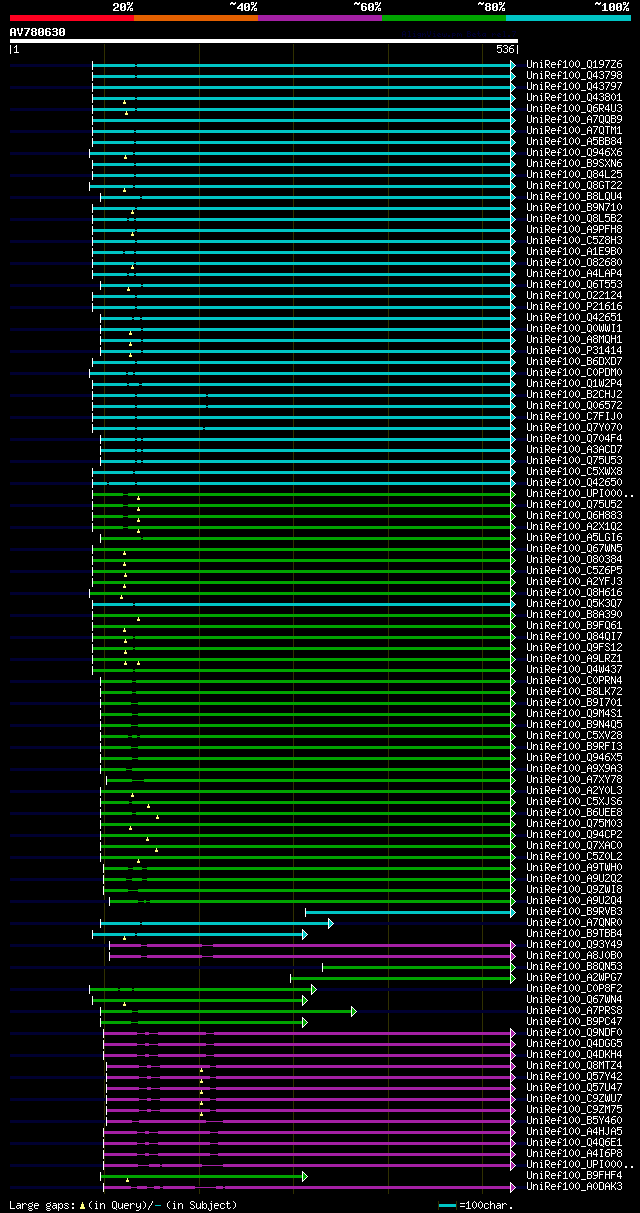Select label UniRef100_Q9FS12
The image size is (640, 1213).
pos(574,647)
